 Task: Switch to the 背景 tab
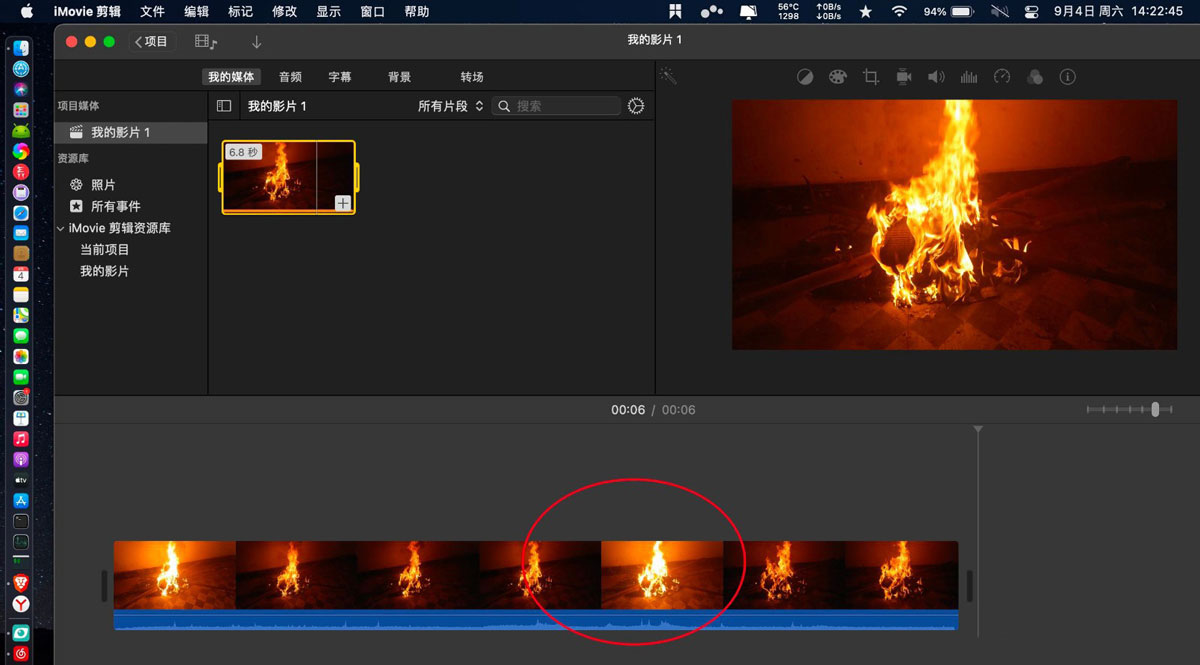click(x=399, y=77)
